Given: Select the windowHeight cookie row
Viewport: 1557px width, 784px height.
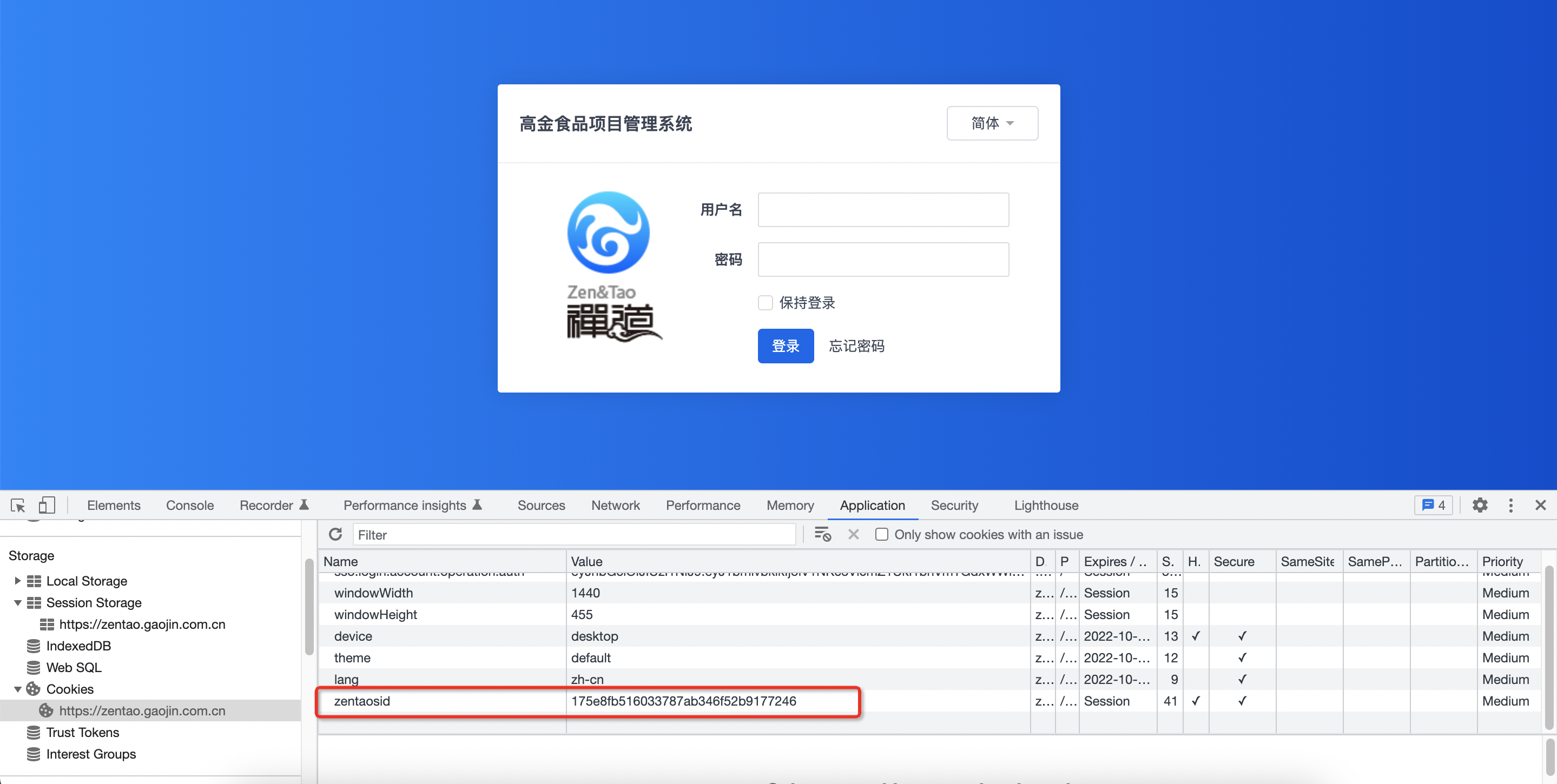Looking at the screenshot, I should pyautogui.click(x=929, y=614).
